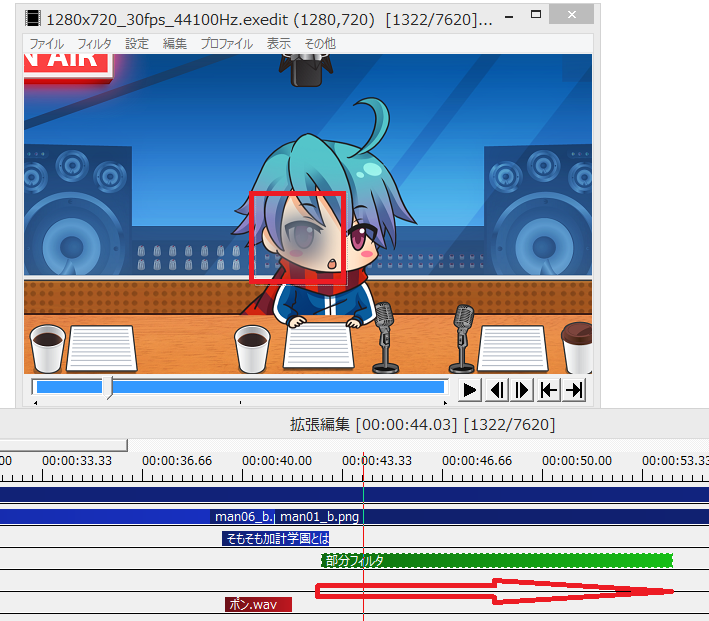The height and width of the screenshot is (621, 709).
Task: Open the プロファイル menu
Action: pos(226,44)
